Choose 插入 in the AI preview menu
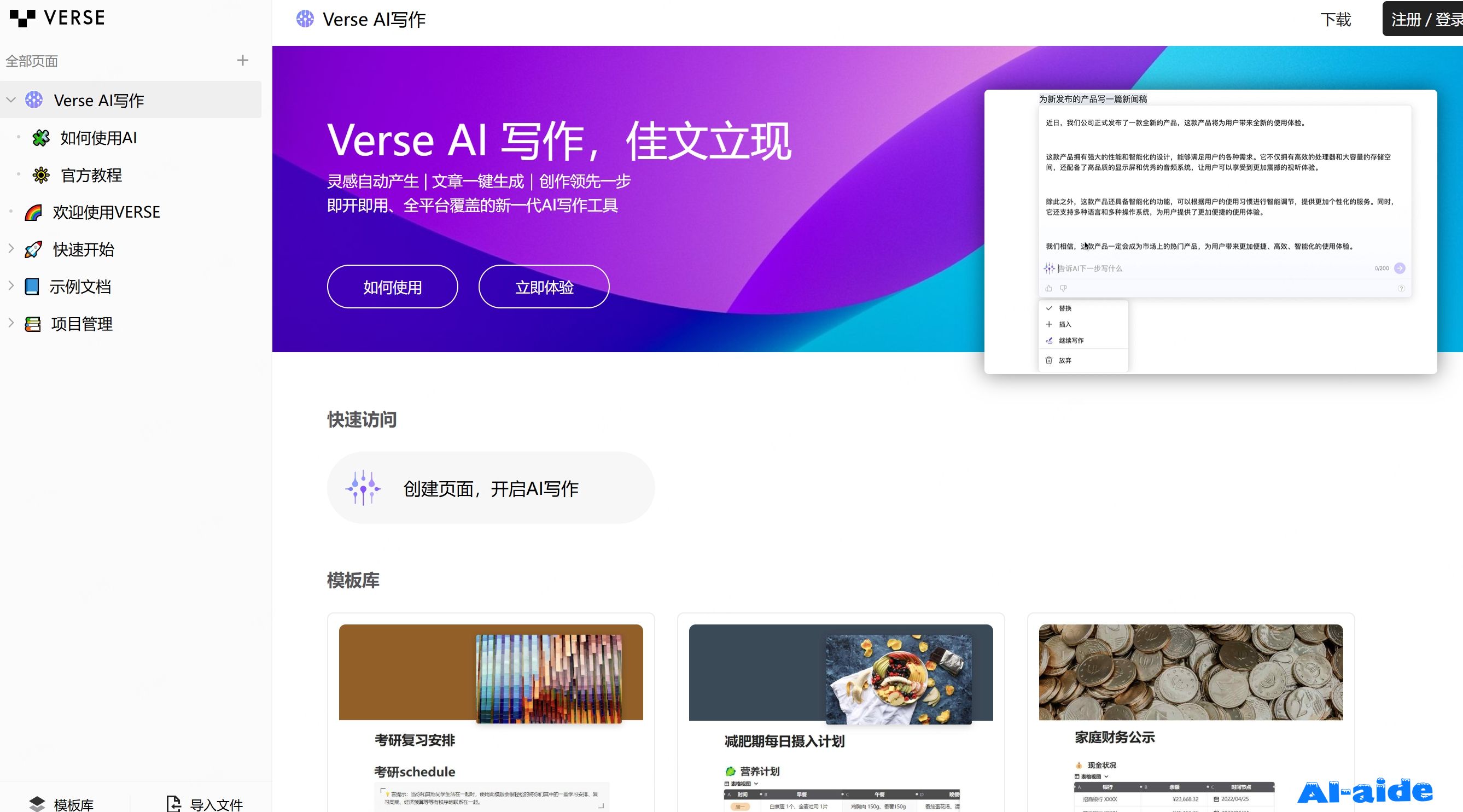1463x812 pixels. coord(1083,324)
